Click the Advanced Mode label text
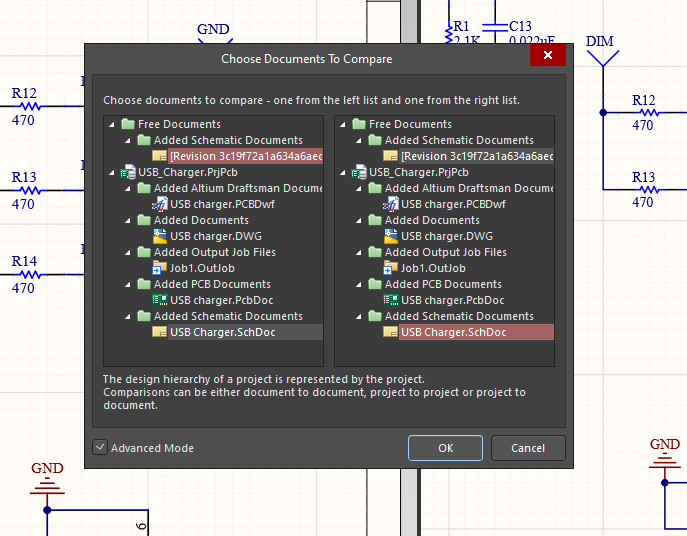 [x=152, y=448]
